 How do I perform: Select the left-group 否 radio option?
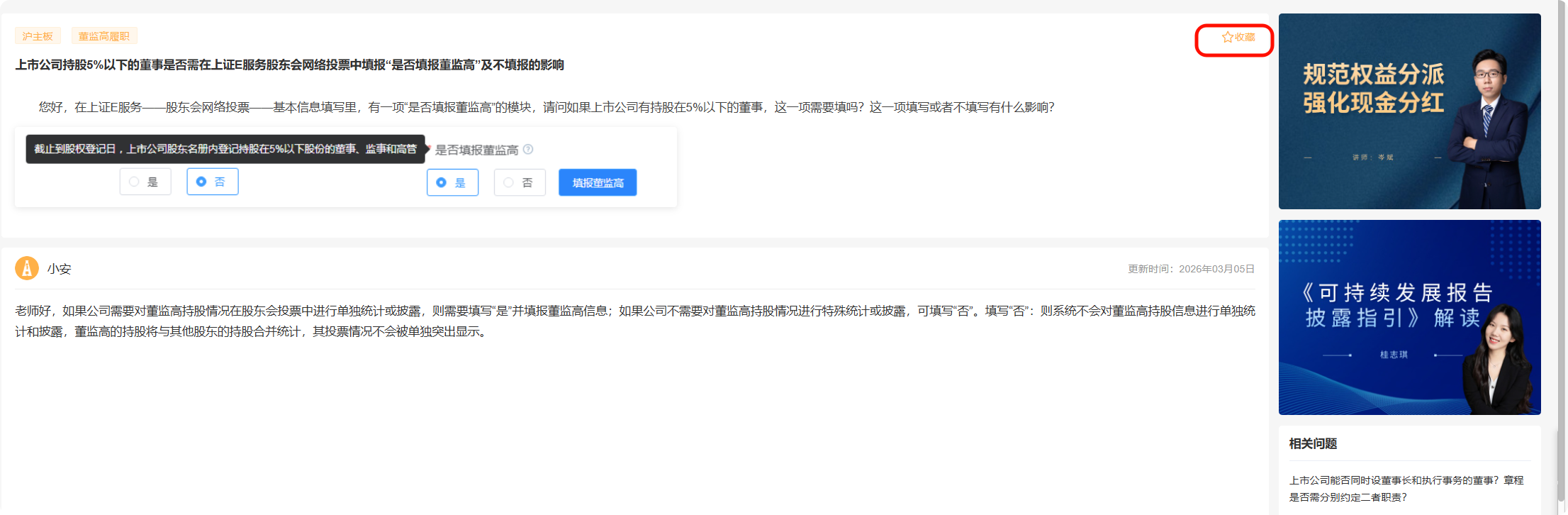tap(213, 182)
